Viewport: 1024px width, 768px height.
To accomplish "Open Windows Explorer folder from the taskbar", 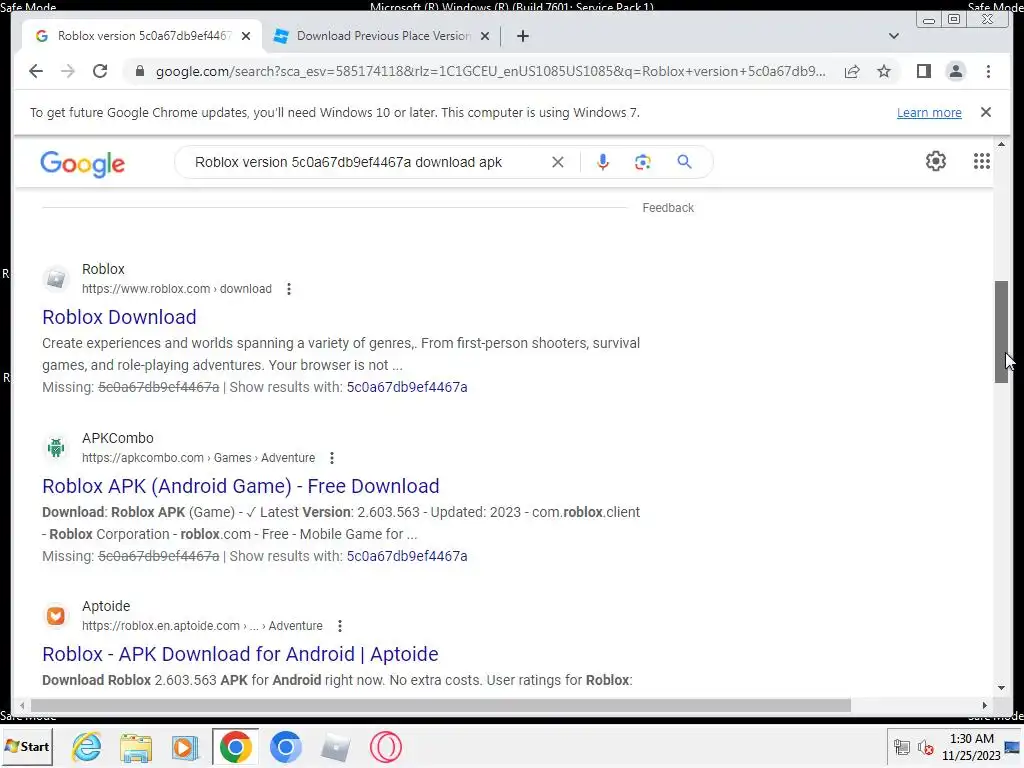I will 136,747.
